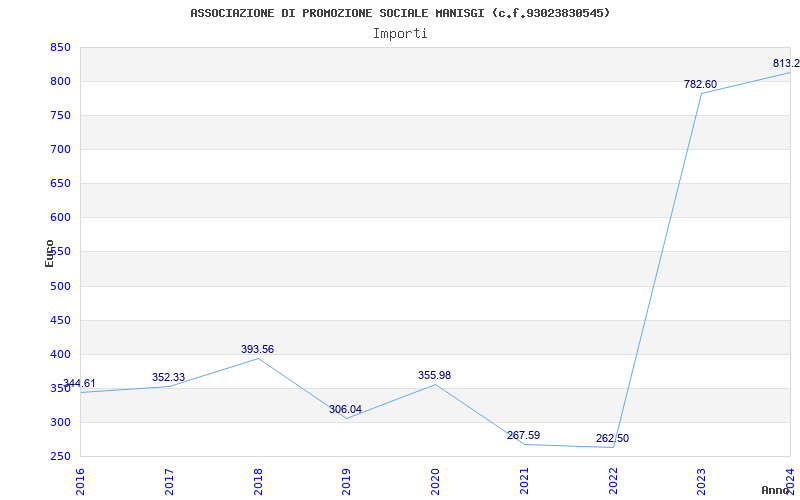Click the chart title ASSOCIAZIONE DI PROMOZIONE SOCIALE MANISGI

400,13
